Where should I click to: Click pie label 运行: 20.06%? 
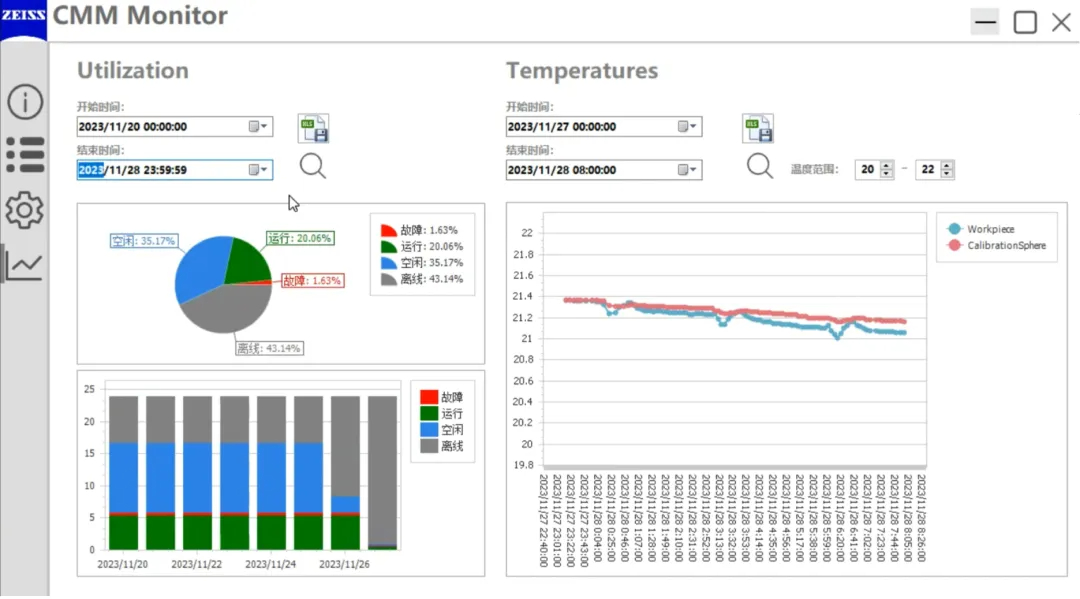300,238
